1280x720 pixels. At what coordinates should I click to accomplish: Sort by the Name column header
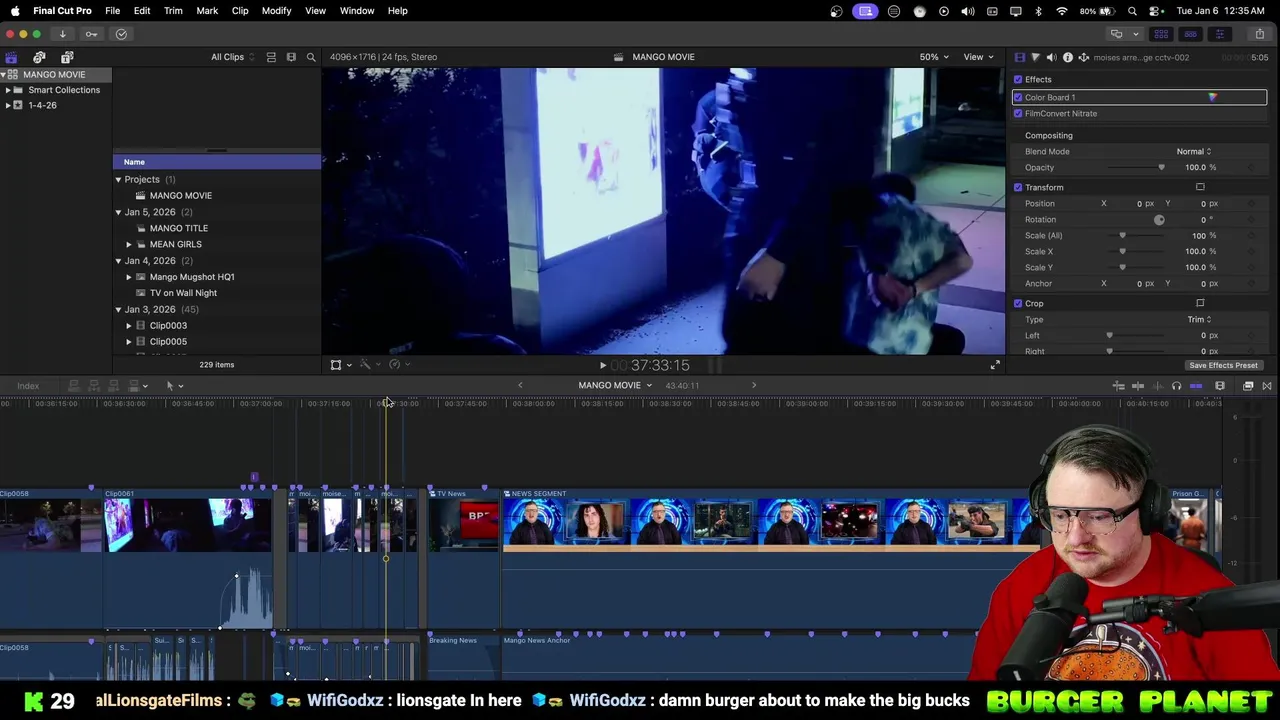[217, 162]
